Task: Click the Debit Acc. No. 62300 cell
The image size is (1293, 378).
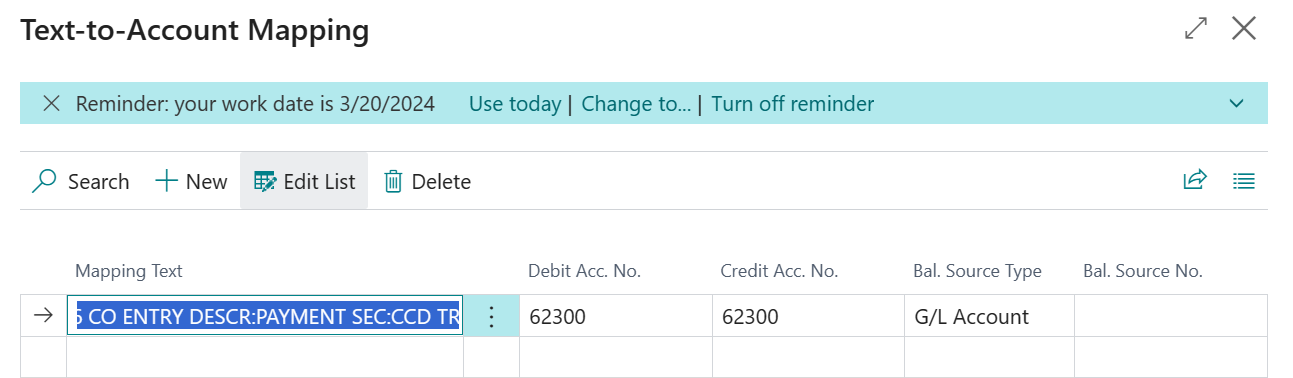Action: tap(615, 316)
